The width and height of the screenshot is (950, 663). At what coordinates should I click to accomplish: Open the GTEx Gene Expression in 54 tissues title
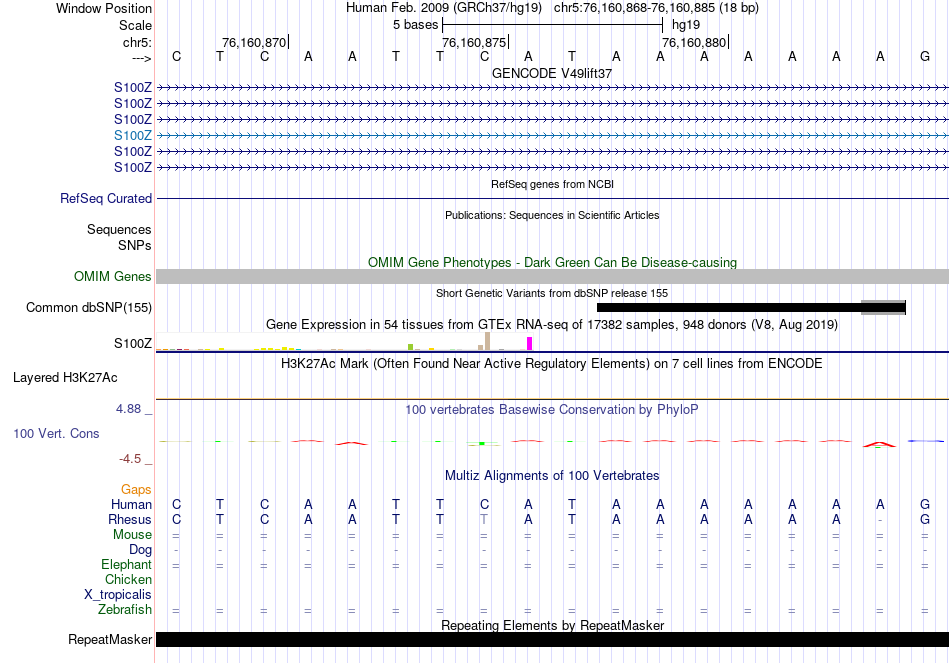[552, 325]
